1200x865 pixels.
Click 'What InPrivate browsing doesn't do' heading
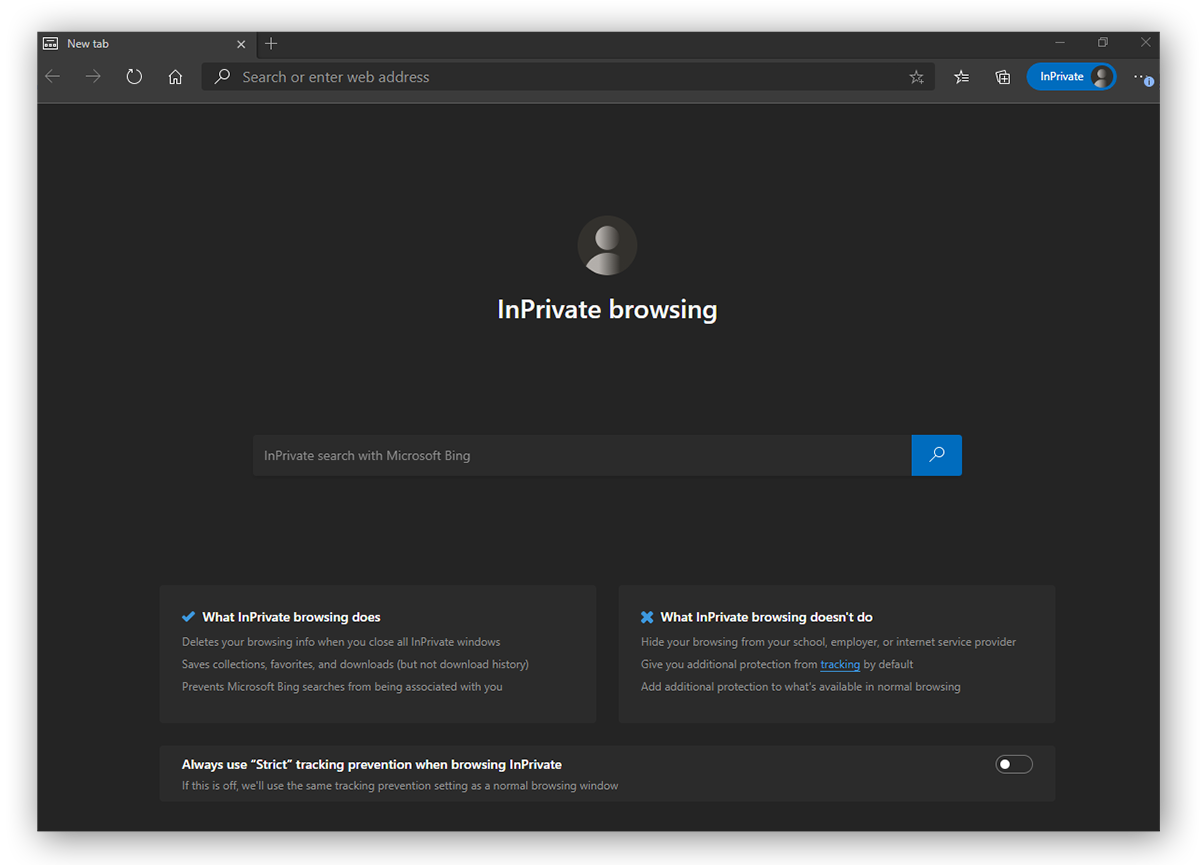click(x=766, y=617)
